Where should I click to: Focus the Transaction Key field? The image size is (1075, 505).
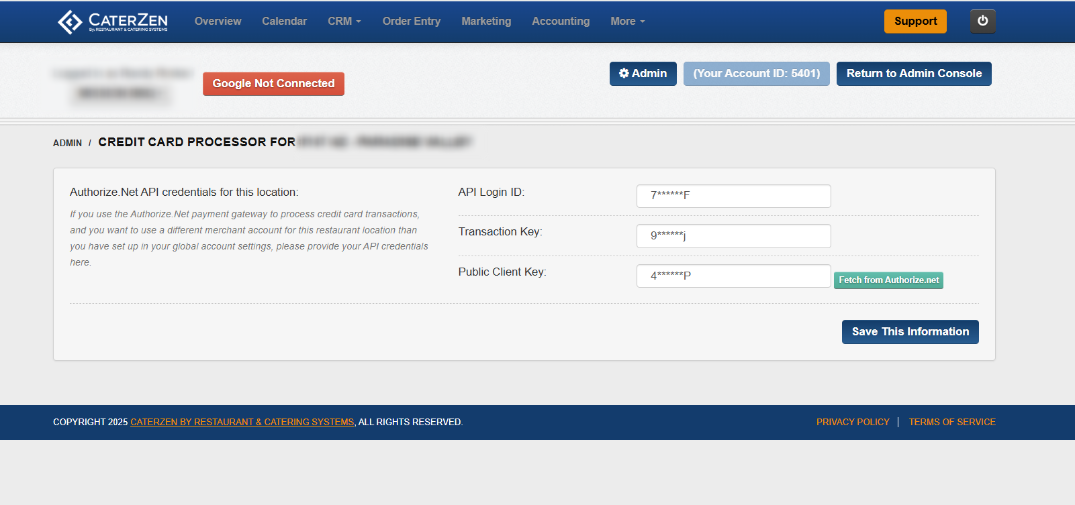point(734,236)
